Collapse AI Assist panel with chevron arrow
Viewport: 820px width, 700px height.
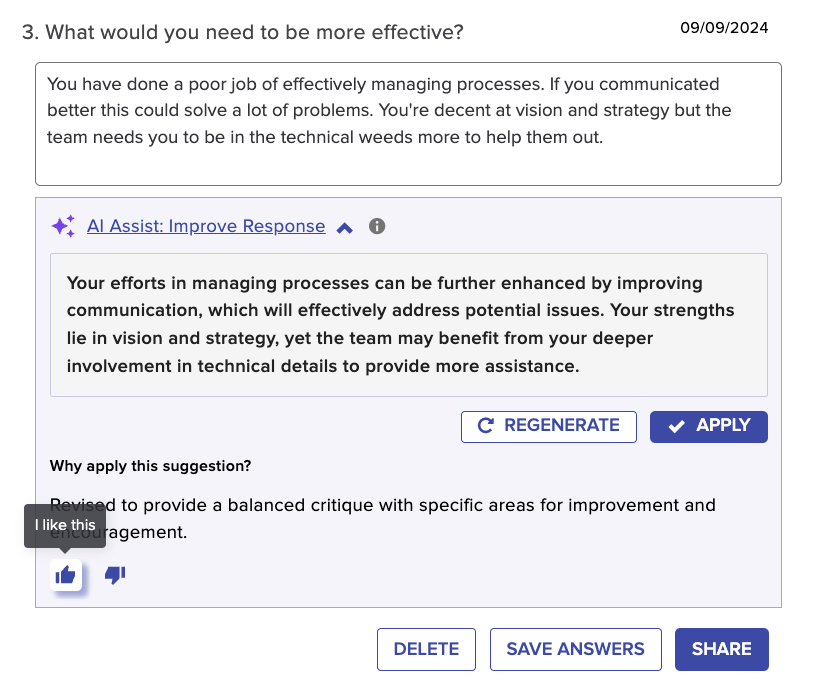345,228
